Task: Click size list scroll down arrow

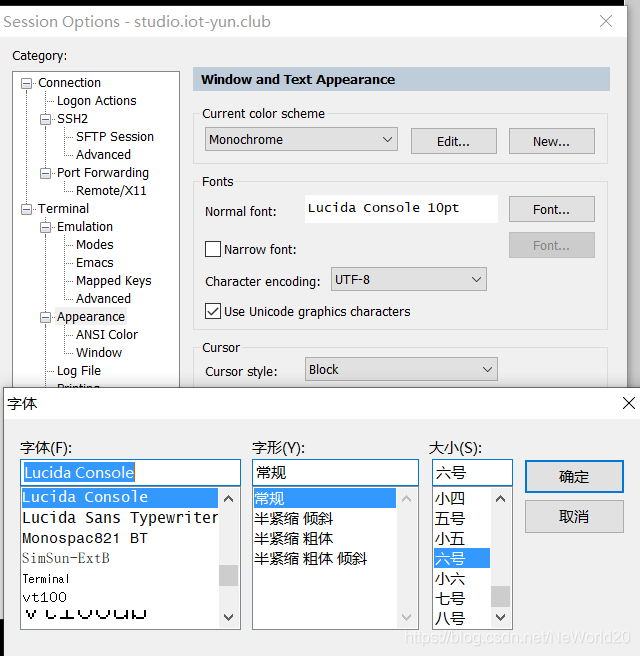Action: (x=500, y=617)
